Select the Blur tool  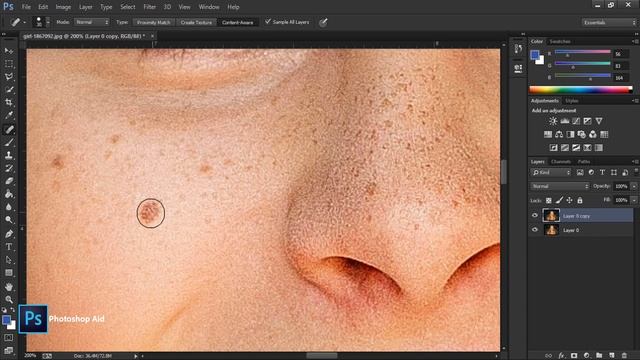point(9,207)
